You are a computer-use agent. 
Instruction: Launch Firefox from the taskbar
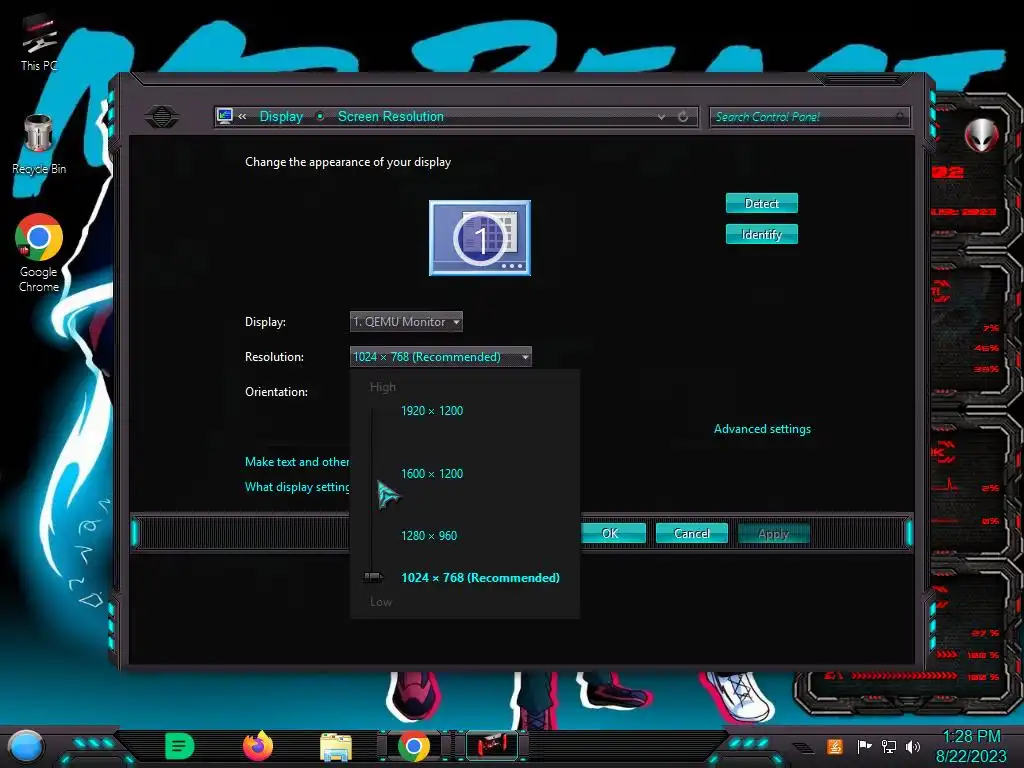click(x=257, y=746)
